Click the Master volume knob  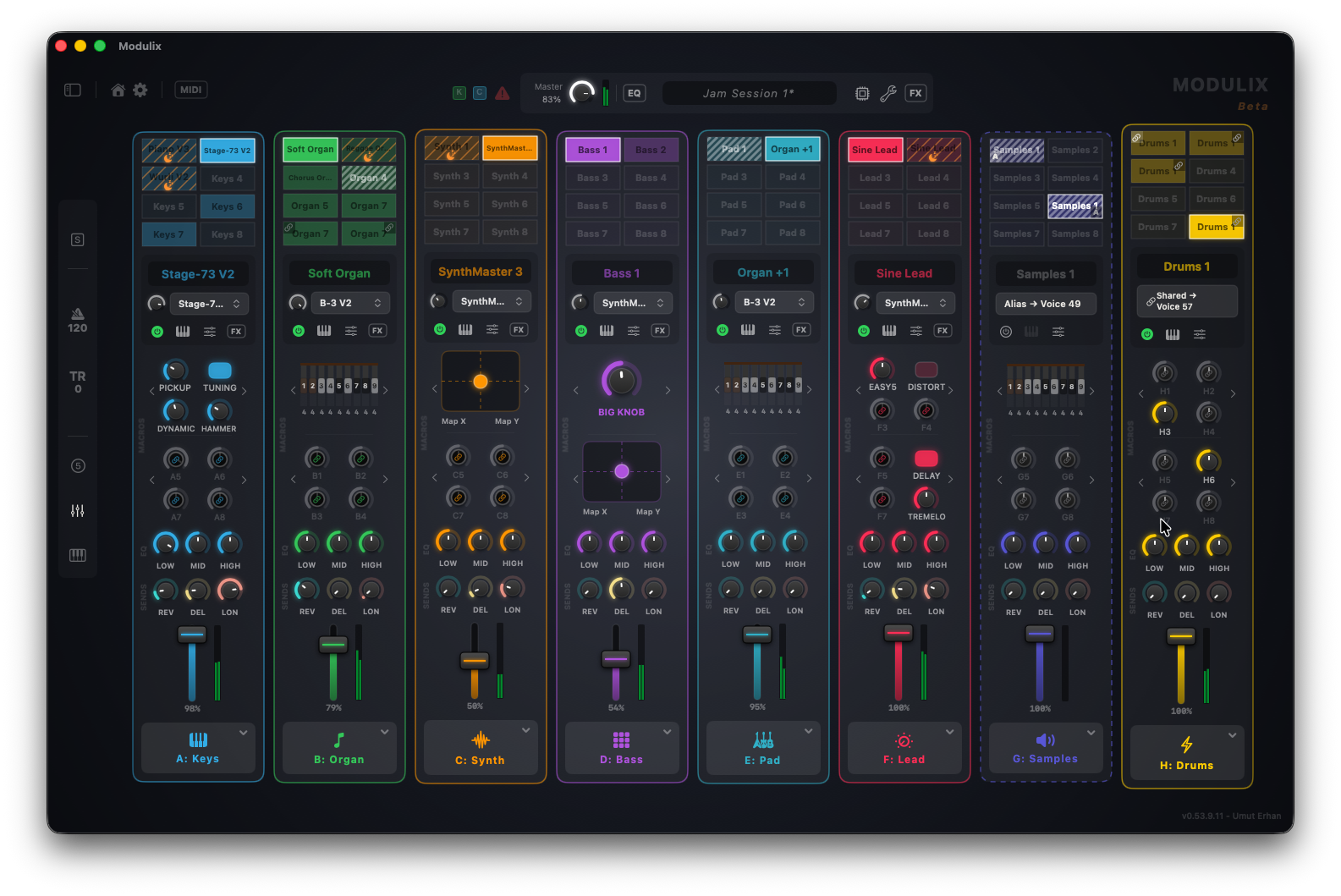(582, 93)
